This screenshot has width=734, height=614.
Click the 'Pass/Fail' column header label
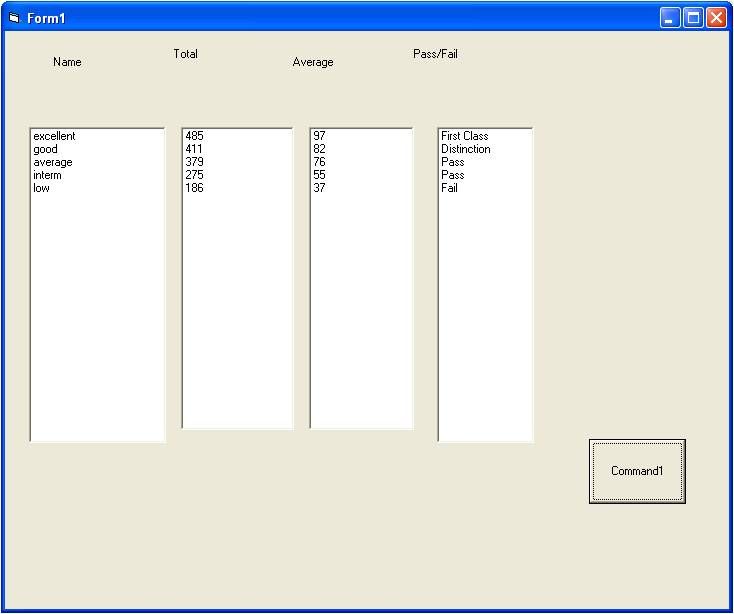435,54
